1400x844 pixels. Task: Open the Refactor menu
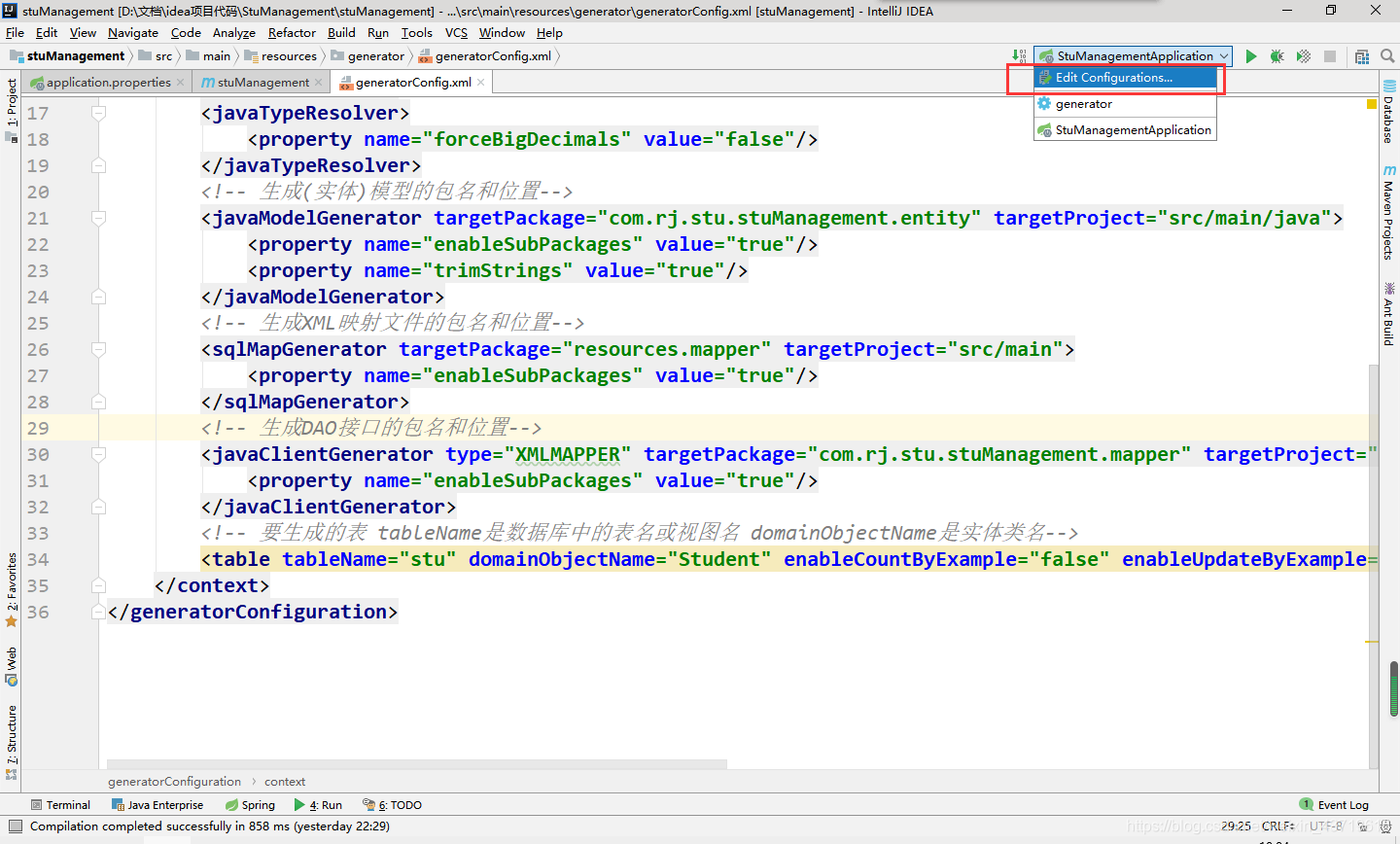pyautogui.click(x=292, y=32)
